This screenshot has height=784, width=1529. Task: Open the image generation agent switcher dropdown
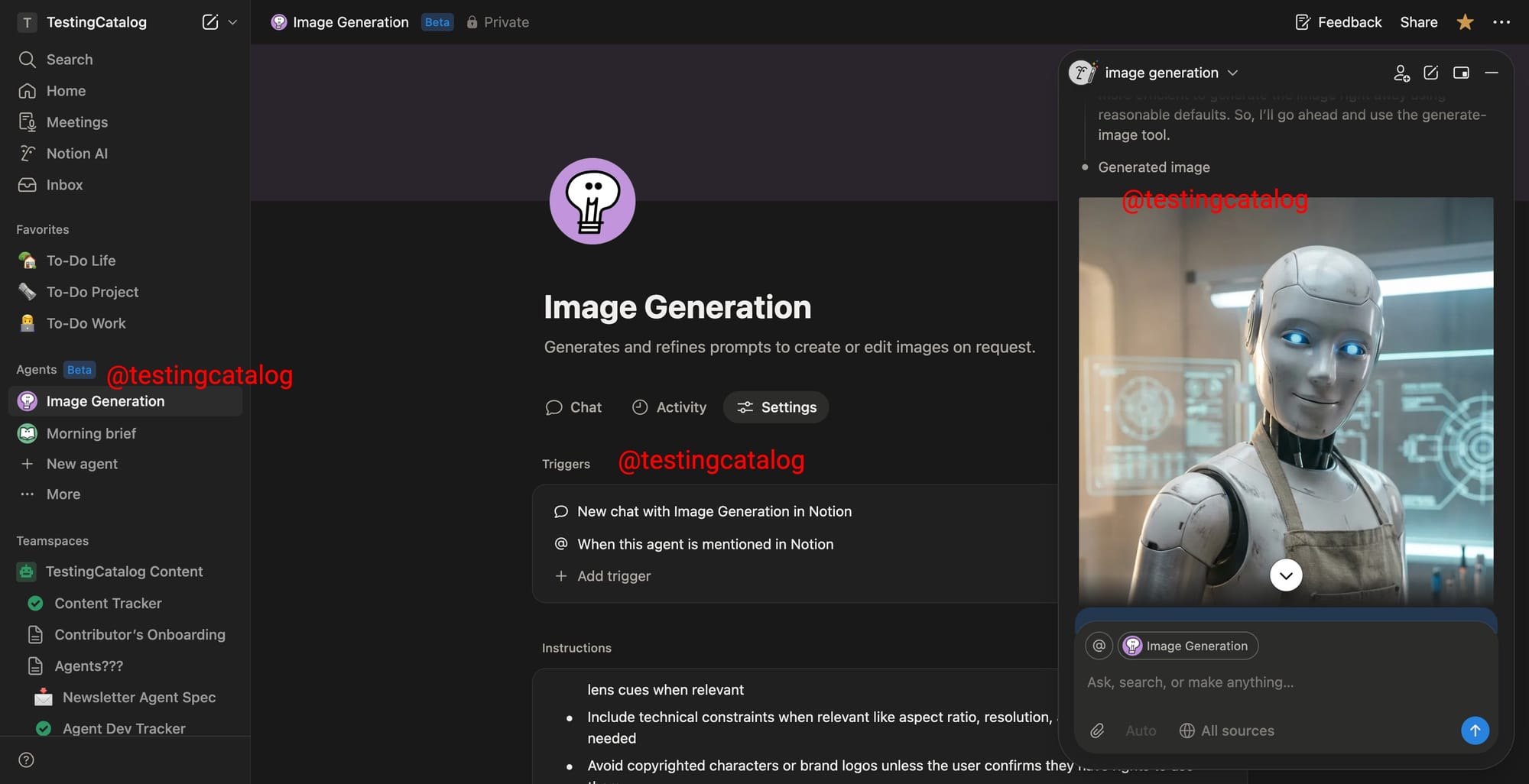pyautogui.click(x=1232, y=73)
